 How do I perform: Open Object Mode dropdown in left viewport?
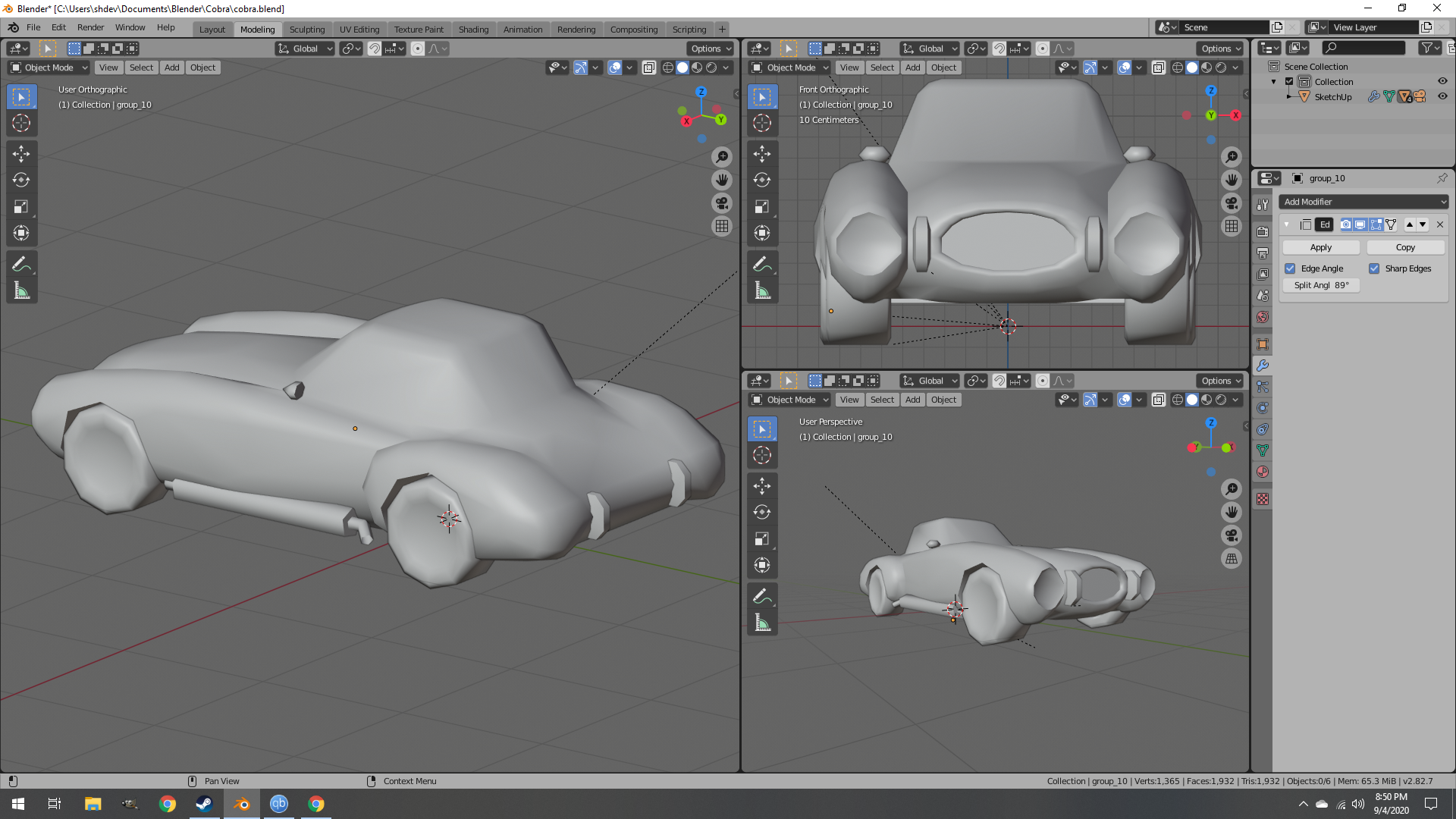49,67
